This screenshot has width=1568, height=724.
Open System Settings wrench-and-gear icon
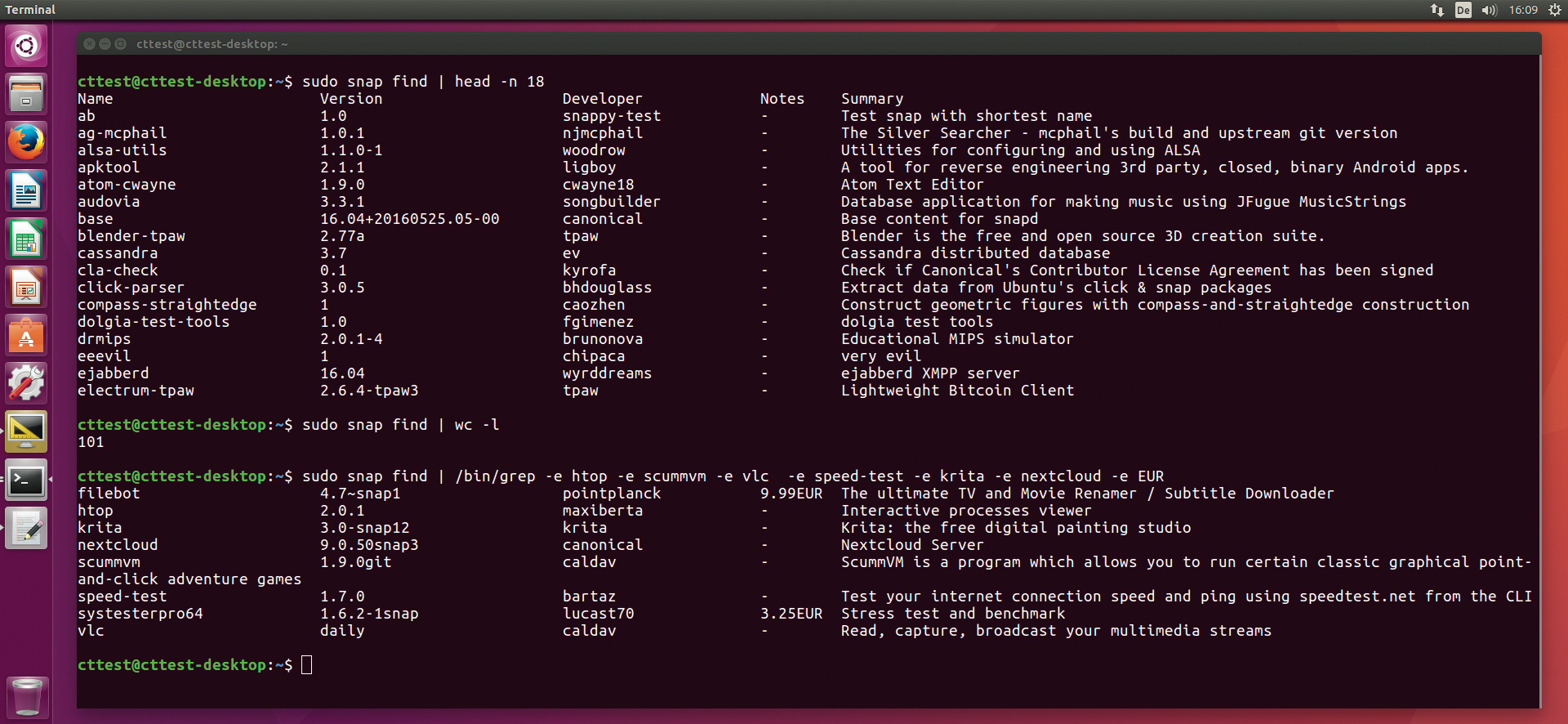pyautogui.click(x=26, y=383)
